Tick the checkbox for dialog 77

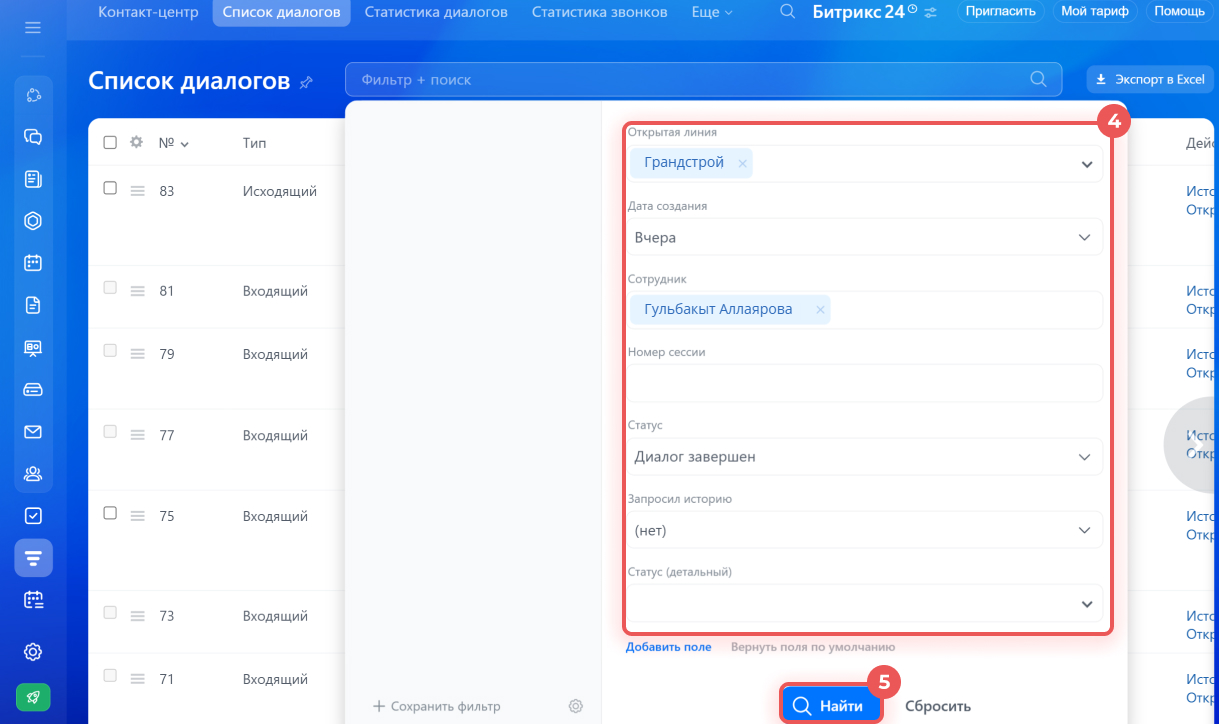tap(110, 432)
